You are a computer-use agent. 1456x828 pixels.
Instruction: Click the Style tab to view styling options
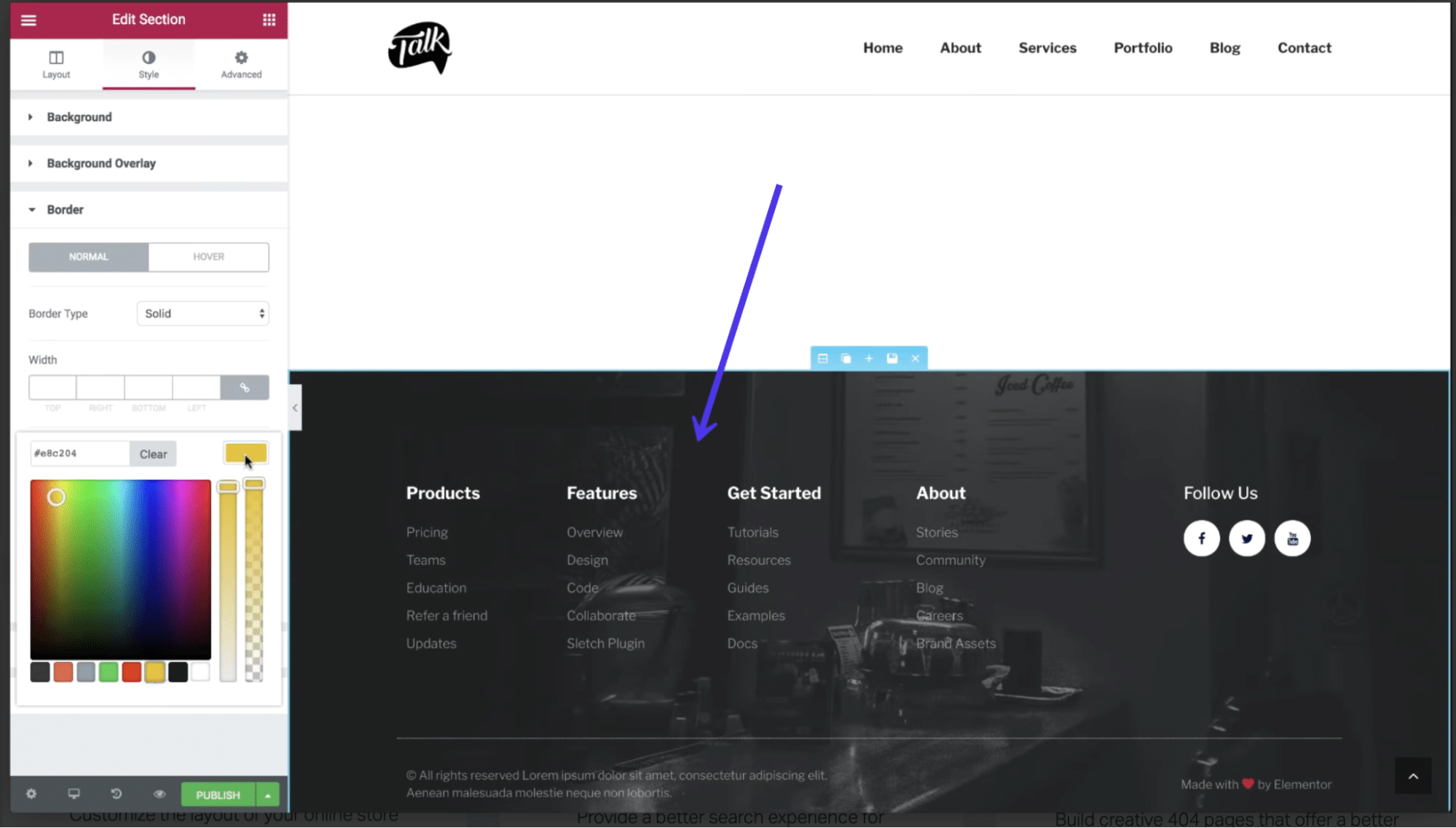pyautogui.click(x=148, y=63)
